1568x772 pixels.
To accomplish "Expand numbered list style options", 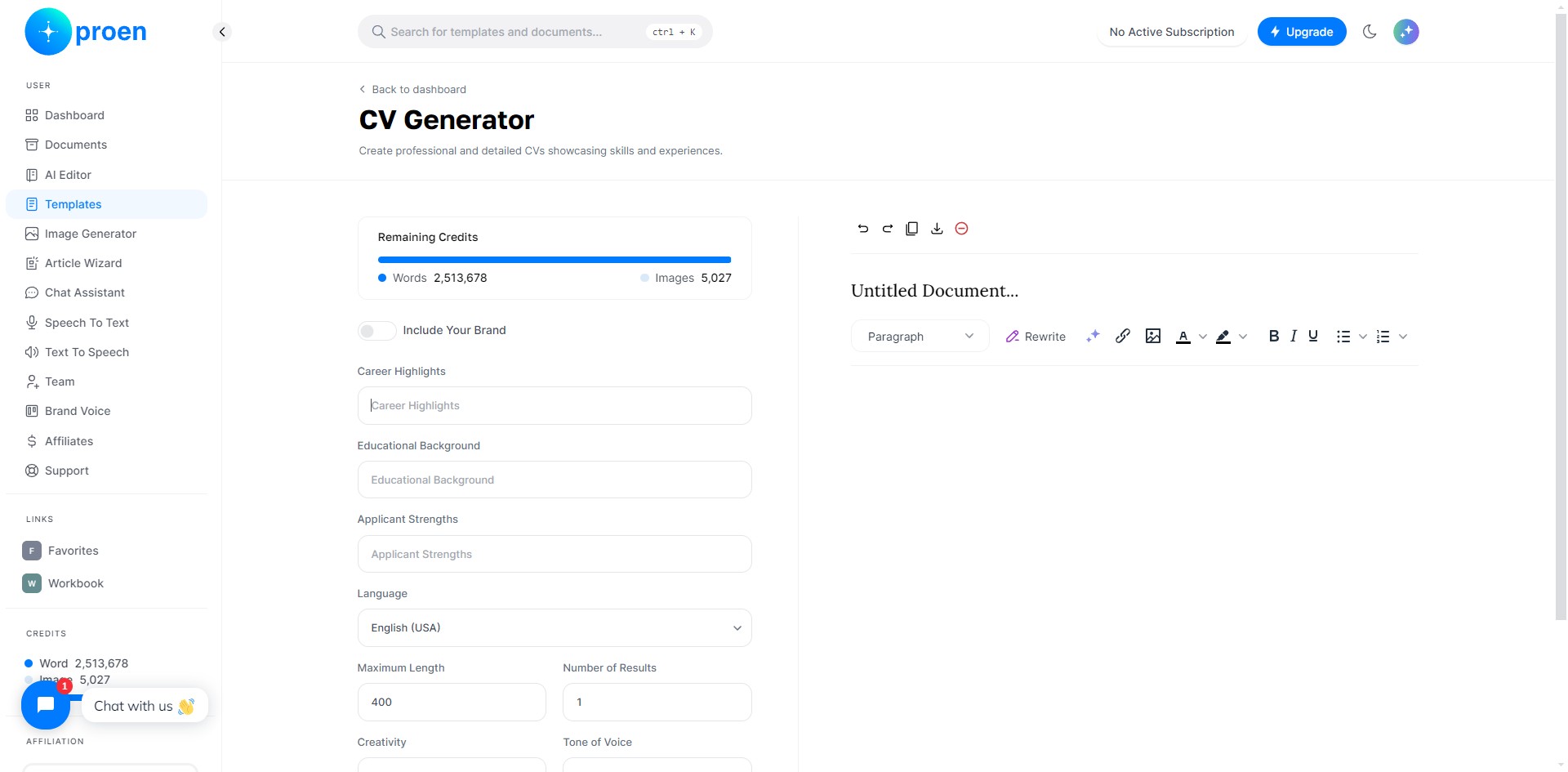I will pyautogui.click(x=1403, y=337).
